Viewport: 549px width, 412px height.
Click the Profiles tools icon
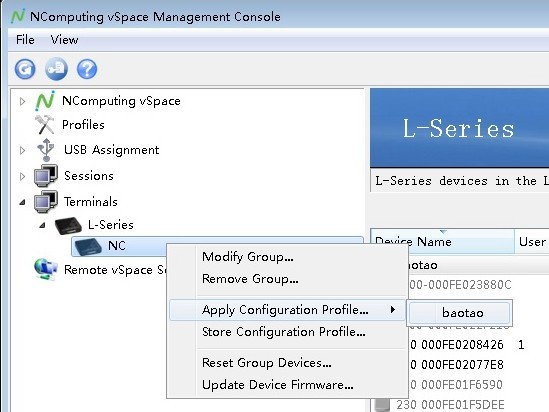click(x=45, y=125)
